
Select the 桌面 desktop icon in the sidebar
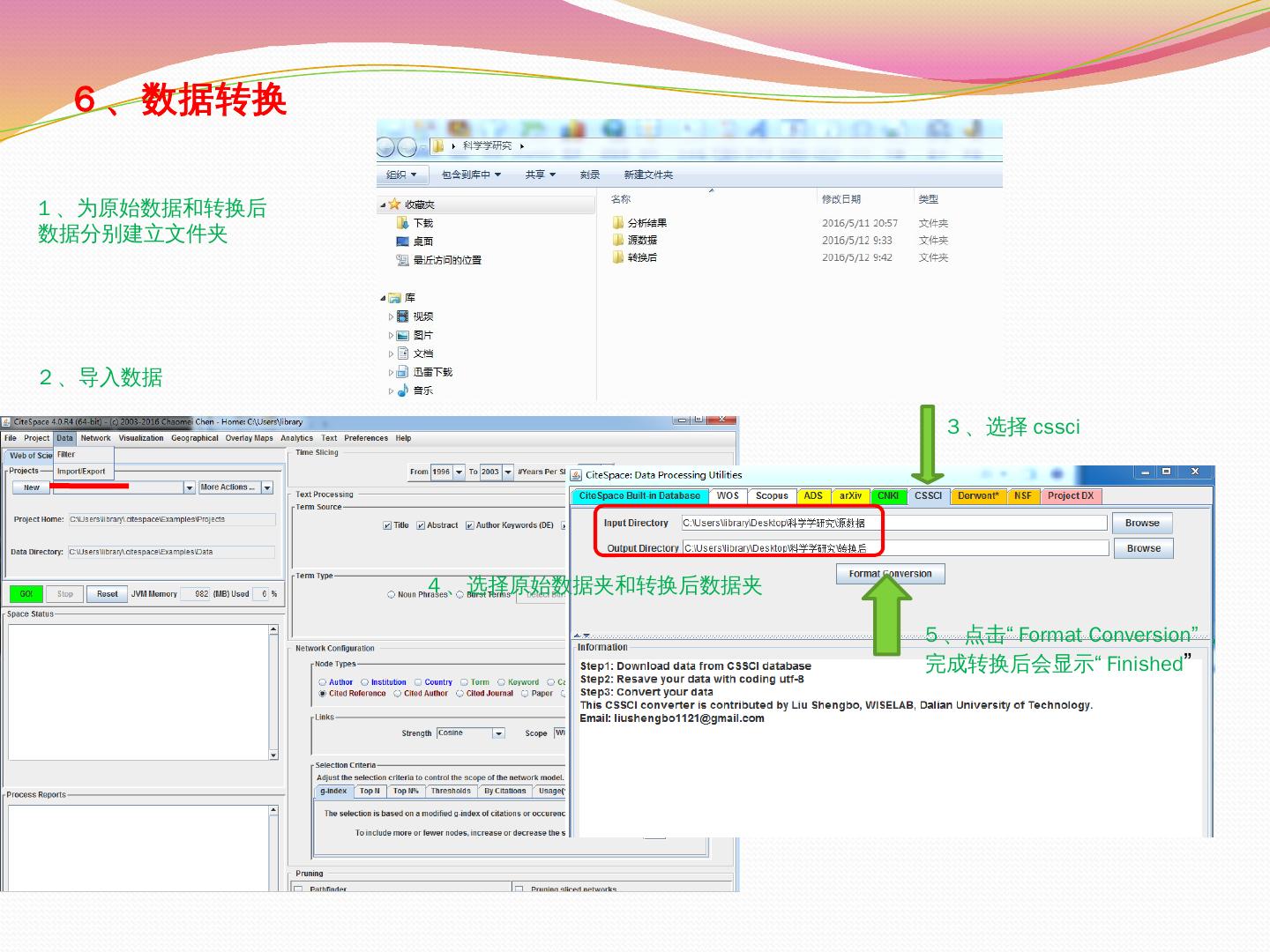pyautogui.click(x=403, y=242)
